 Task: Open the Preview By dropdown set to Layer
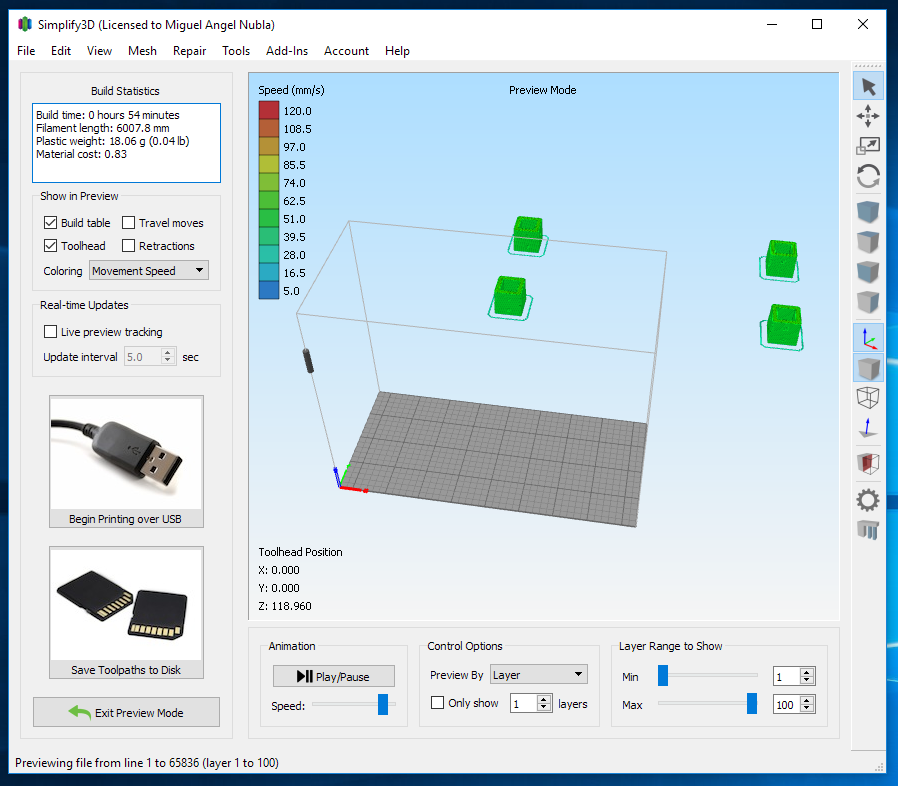pos(538,674)
